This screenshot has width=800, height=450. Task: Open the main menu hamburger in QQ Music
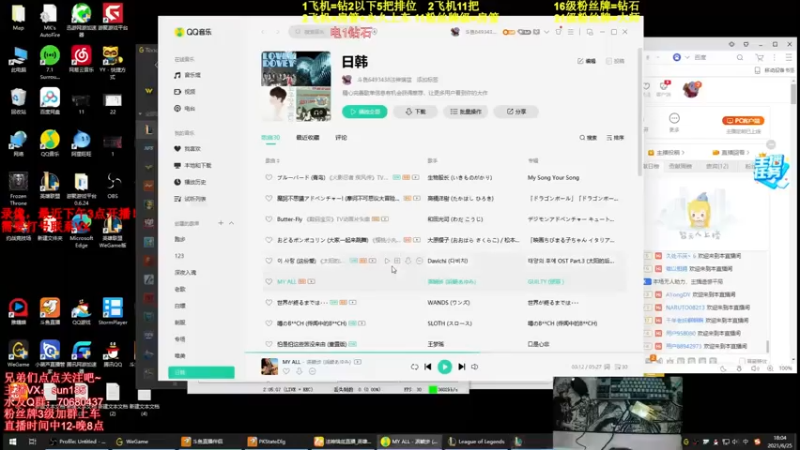coord(570,32)
